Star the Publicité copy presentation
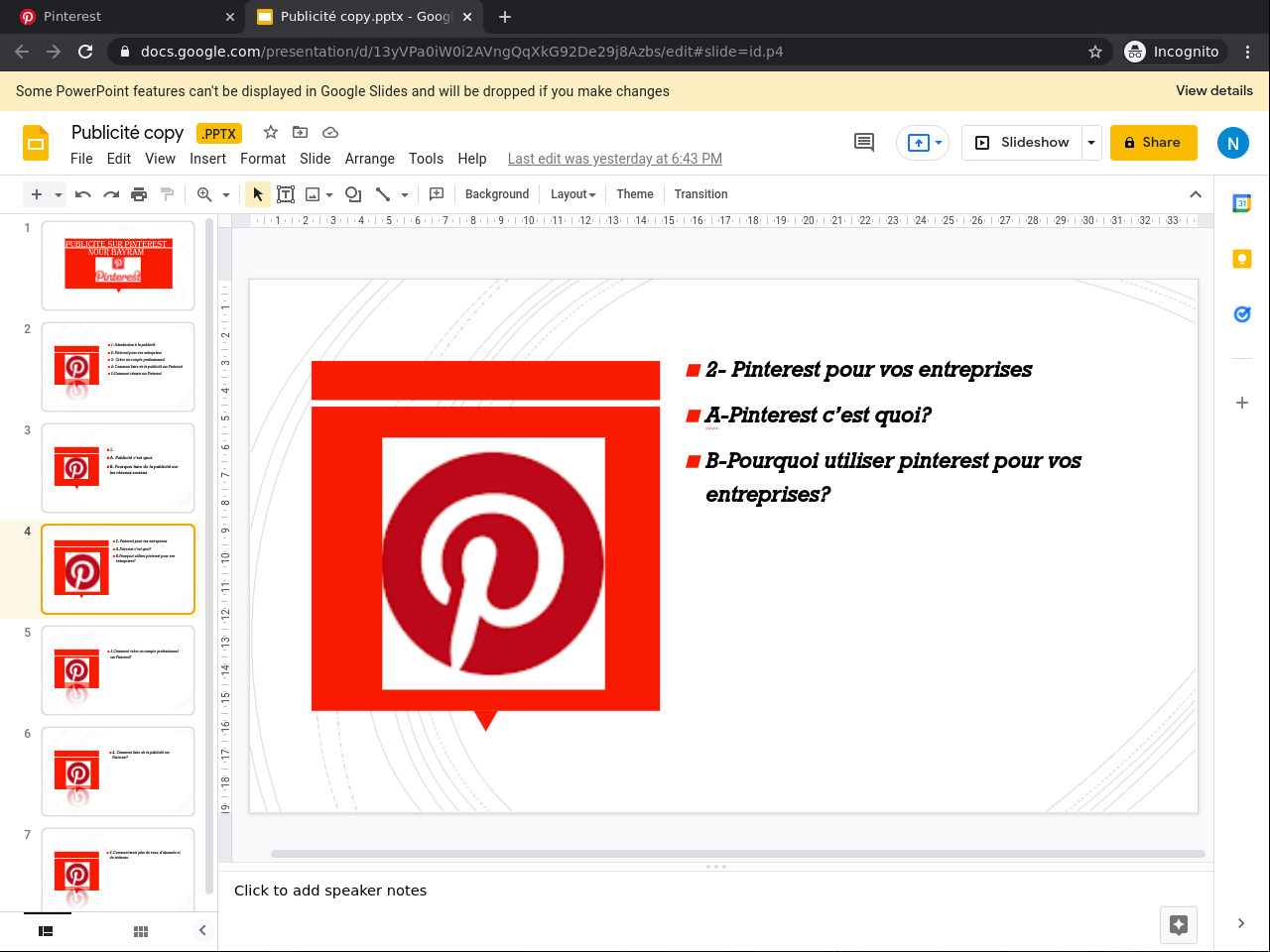1270x952 pixels. tap(271, 132)
